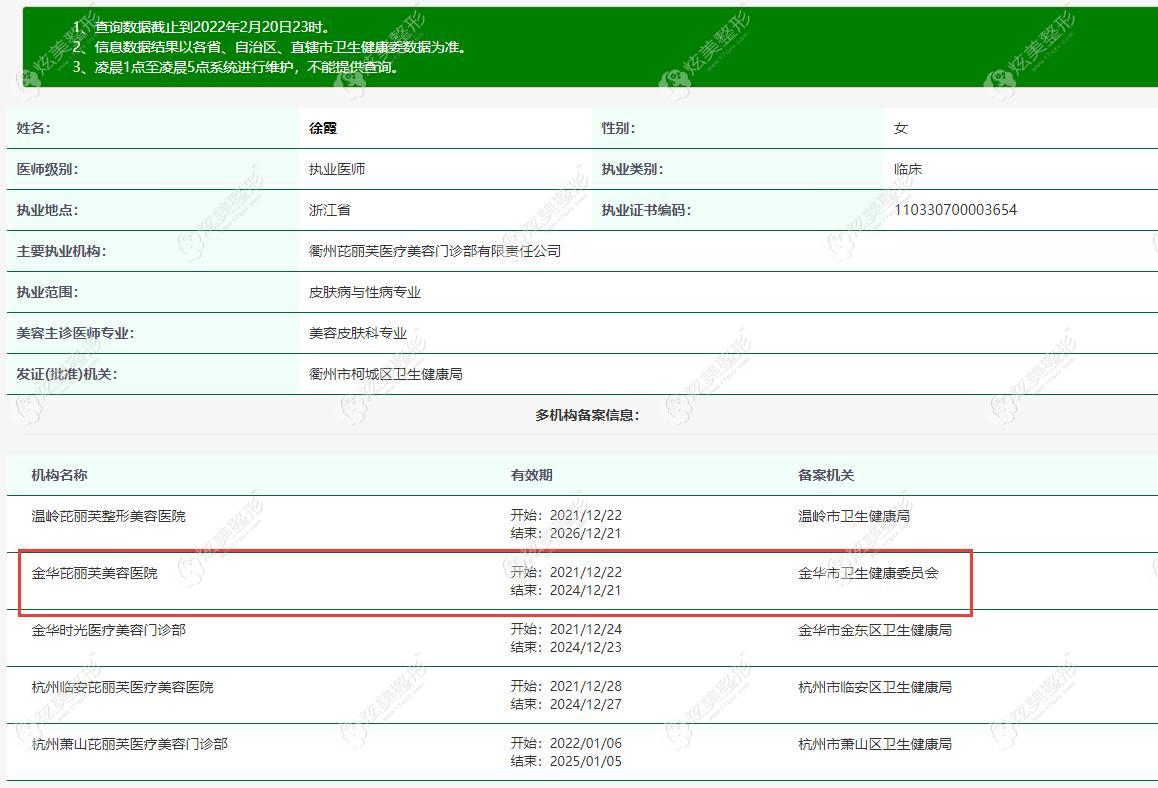Select 金华市金东区卫生健康局 cell
Viewport: 1158px width, 788px height.
875,630
